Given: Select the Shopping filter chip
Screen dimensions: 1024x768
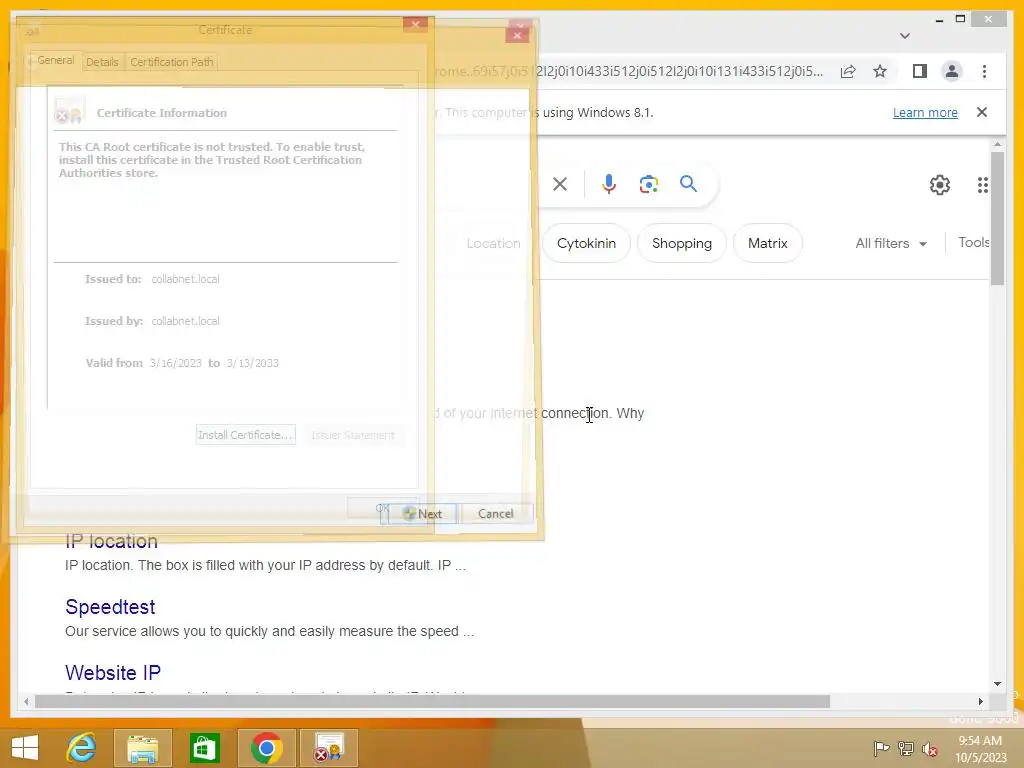Looking at the screenshot, I should point(681,244).
